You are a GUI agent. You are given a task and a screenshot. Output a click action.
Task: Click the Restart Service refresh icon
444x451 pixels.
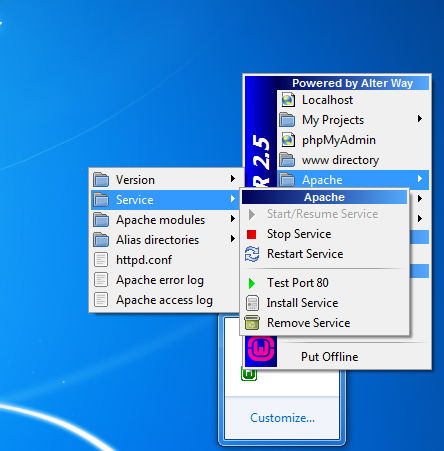click(252, 254)
